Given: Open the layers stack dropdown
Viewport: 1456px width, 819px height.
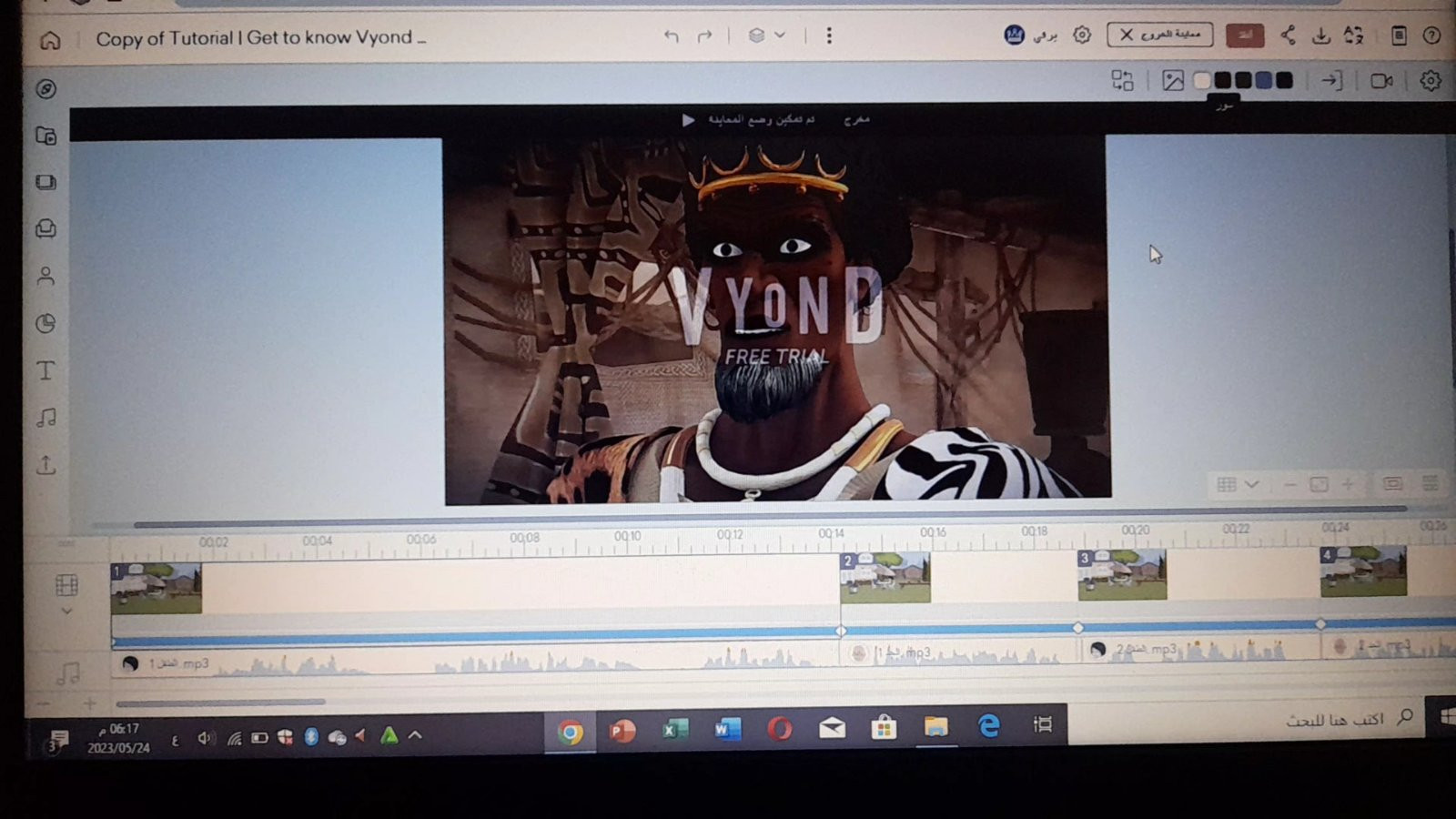Looking at the screenshot, I should 766,35.
